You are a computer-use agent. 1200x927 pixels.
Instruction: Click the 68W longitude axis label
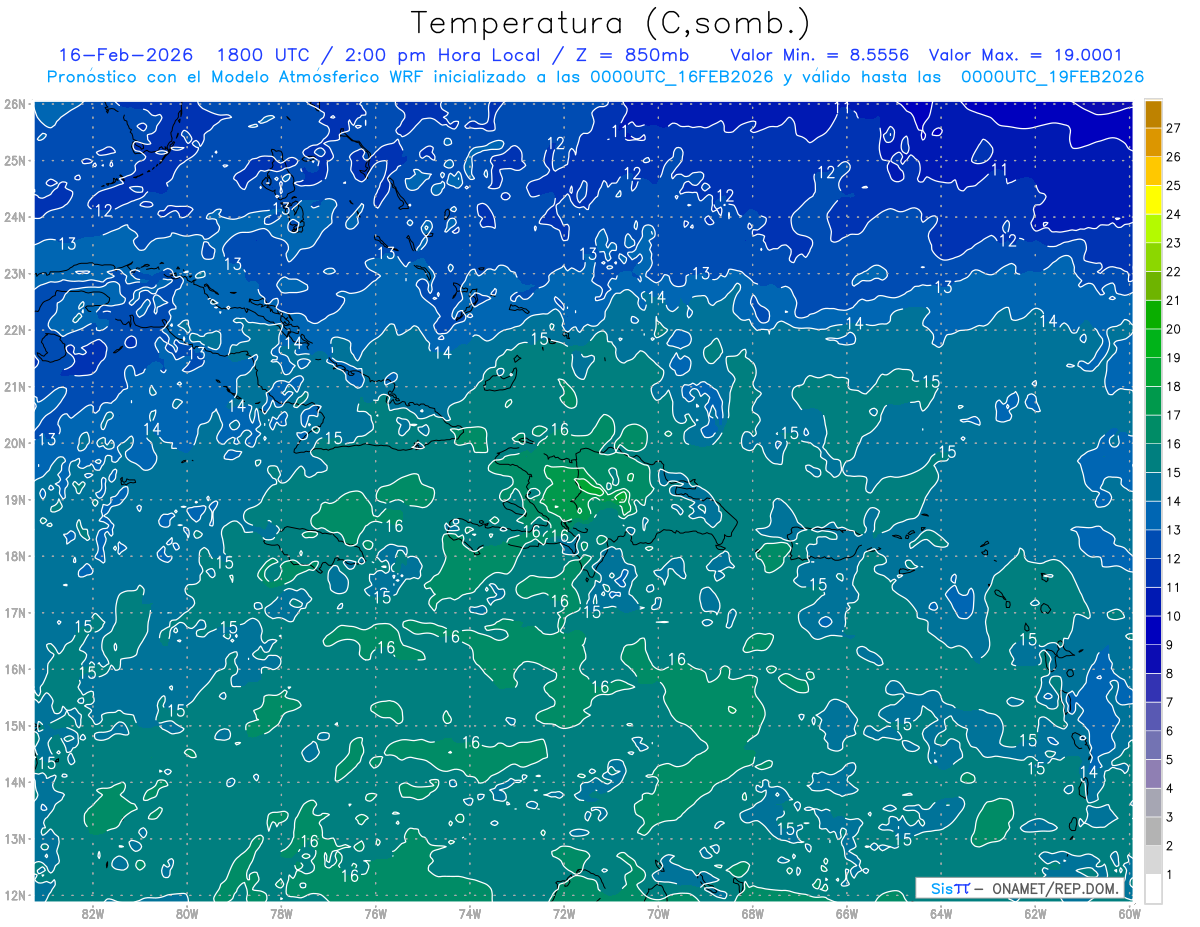point(752,913)
